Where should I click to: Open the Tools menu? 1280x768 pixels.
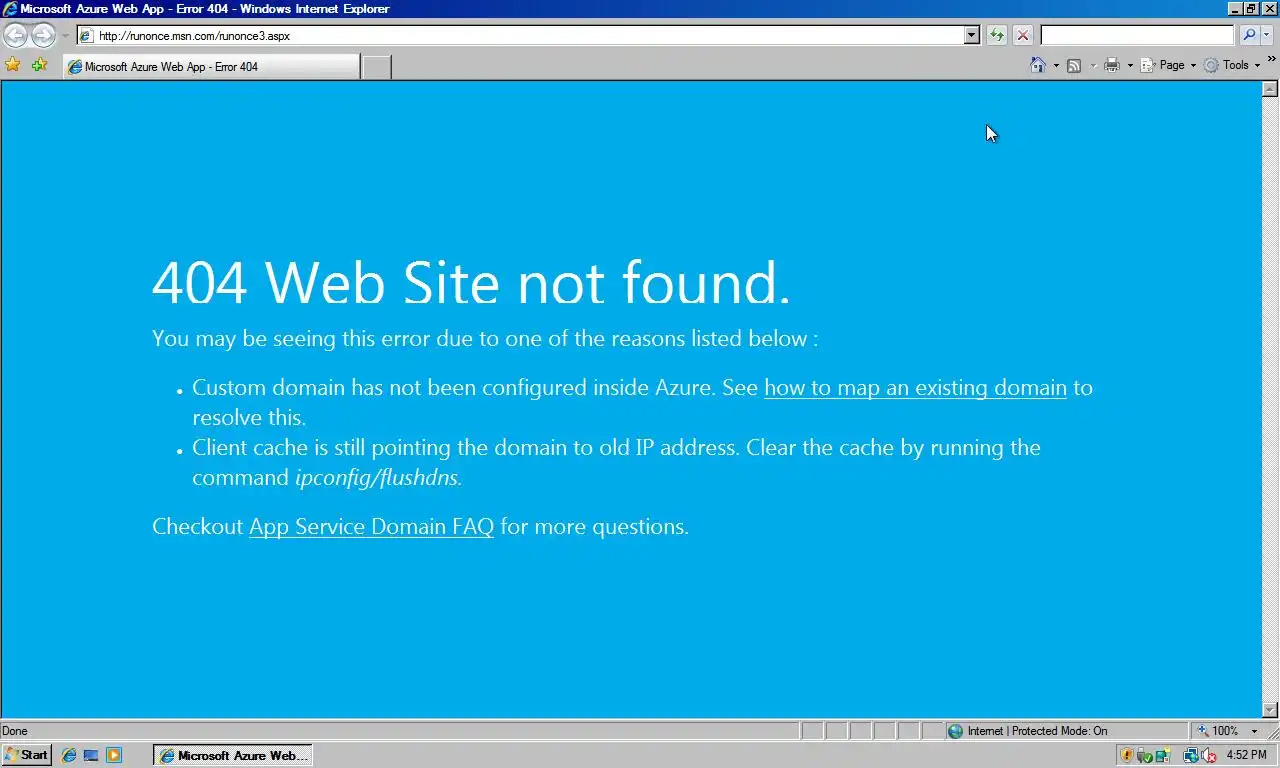pyautogui.click(x=1231, y=65)
